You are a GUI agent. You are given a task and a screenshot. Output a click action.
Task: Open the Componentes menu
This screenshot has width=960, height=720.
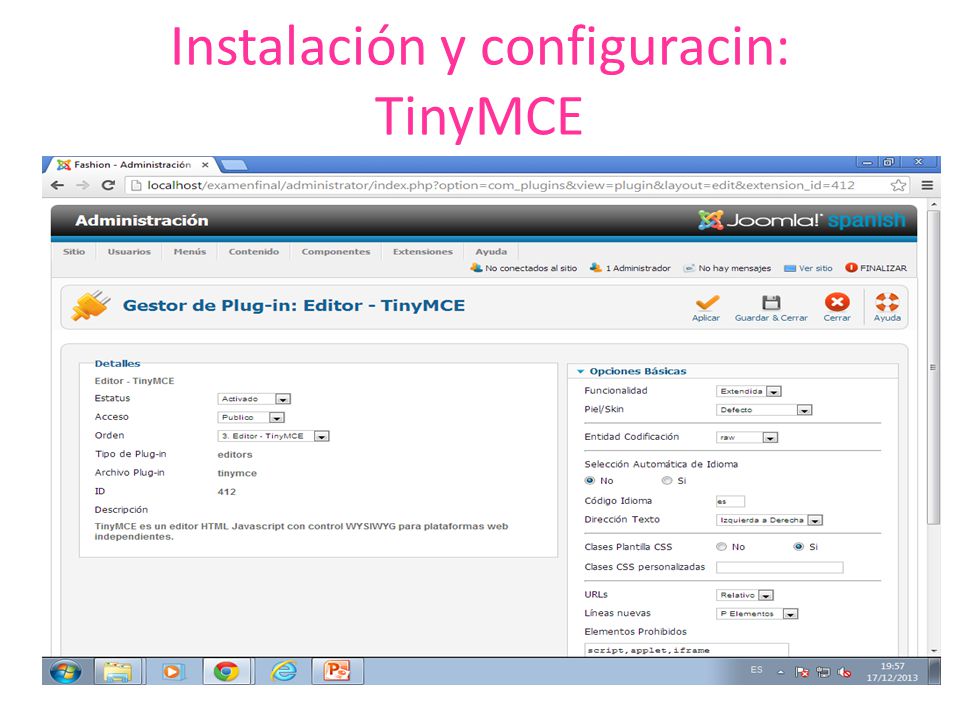pos(336,252)
